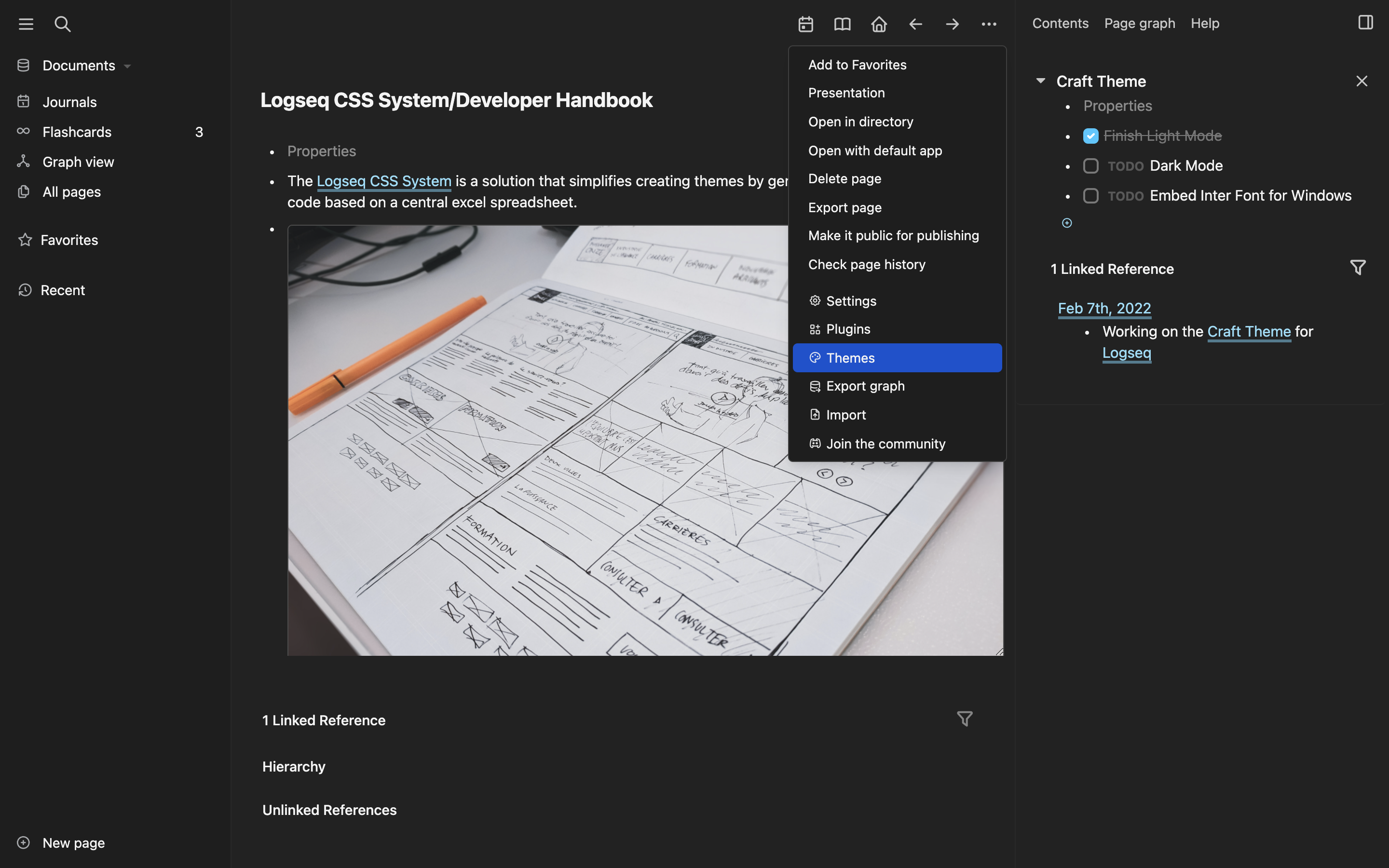Click the home icon in the toolbar

pos(879,24)
